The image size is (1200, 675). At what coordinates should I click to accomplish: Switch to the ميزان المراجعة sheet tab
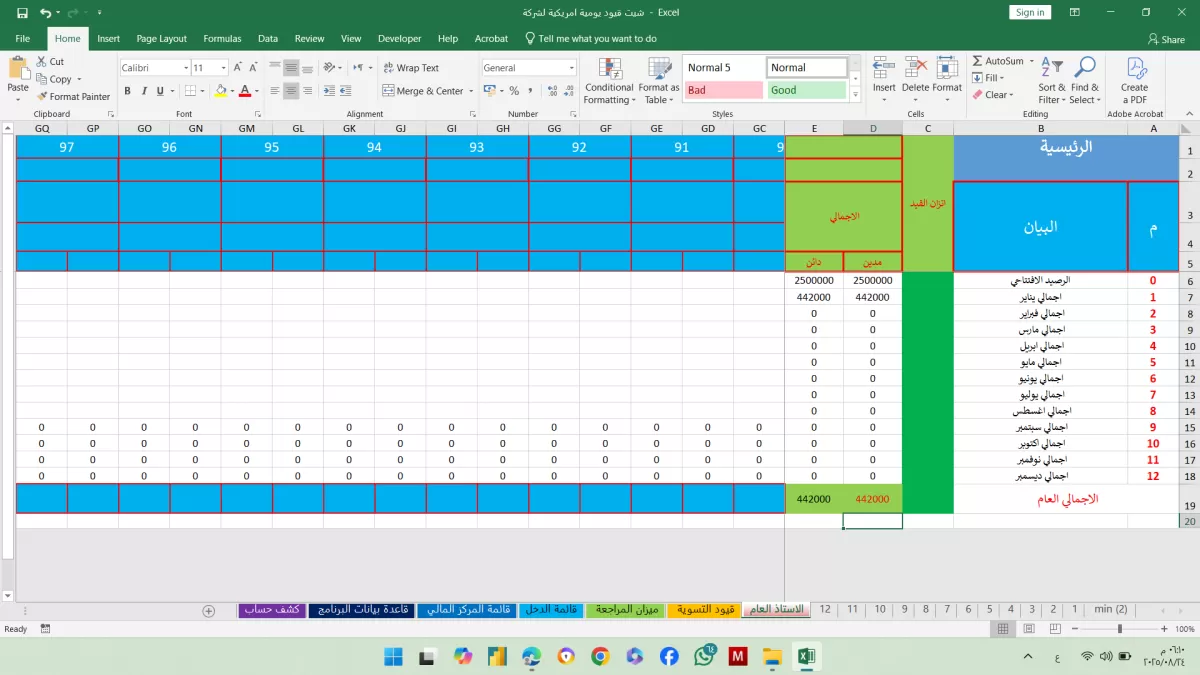click(x=623, y=609)
